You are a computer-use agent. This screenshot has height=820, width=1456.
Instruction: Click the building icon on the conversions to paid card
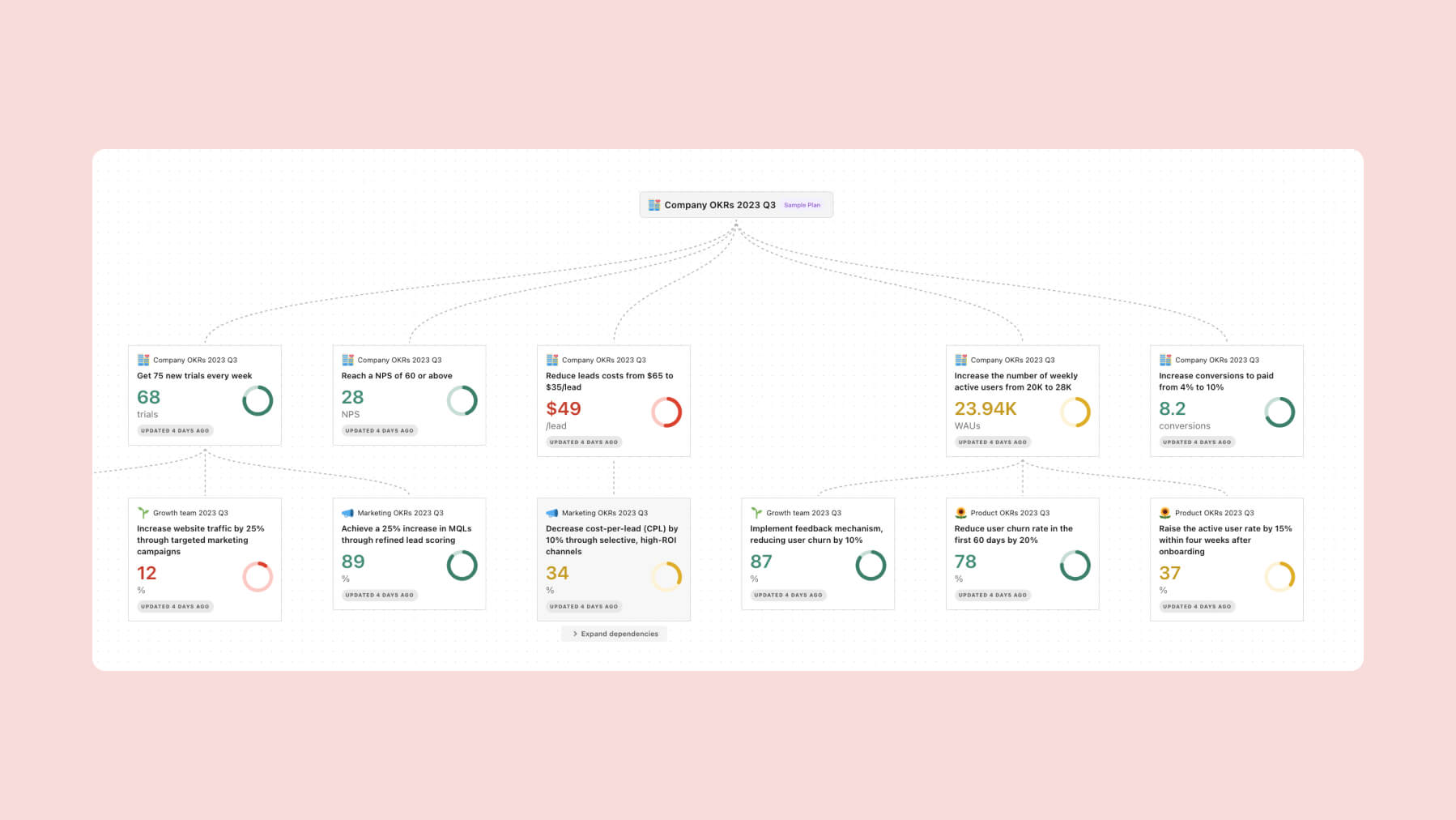pos(1166,360)
